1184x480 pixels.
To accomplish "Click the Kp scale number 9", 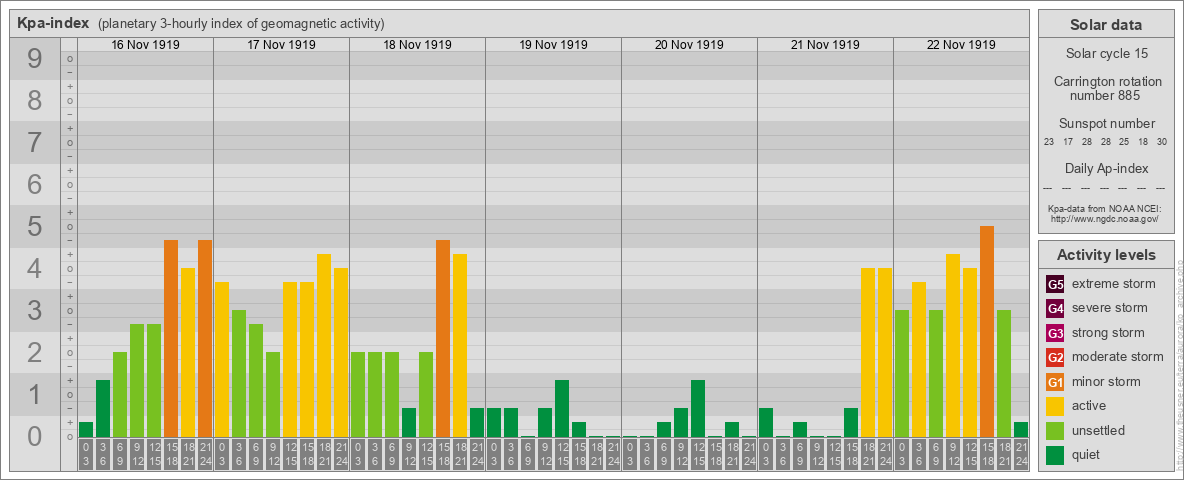I will (x=35, y=59).
